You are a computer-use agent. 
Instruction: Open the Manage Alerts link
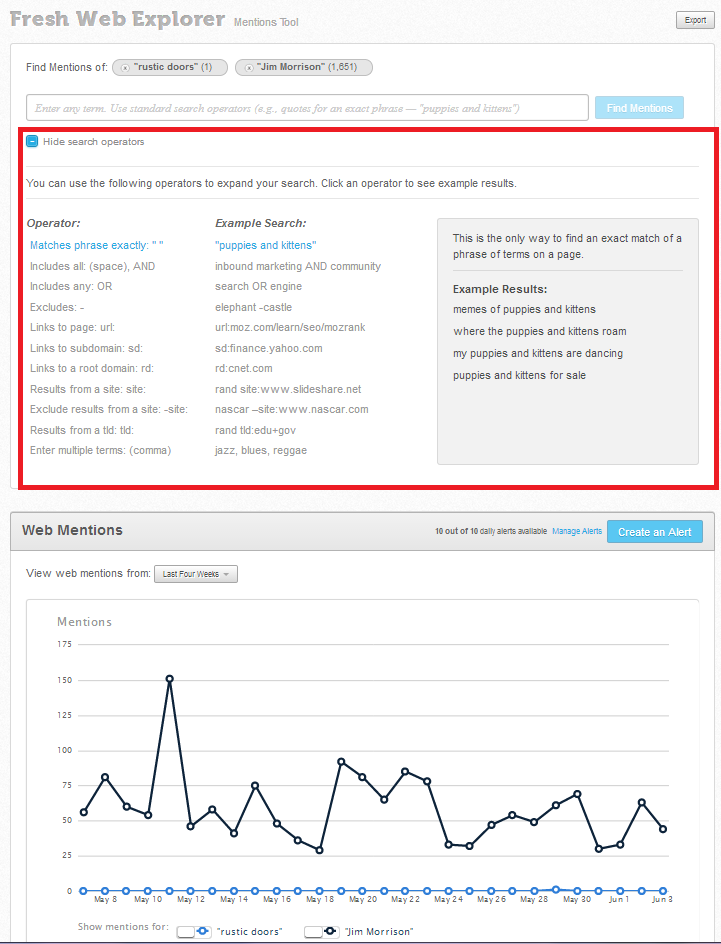[x=577, y=531]
